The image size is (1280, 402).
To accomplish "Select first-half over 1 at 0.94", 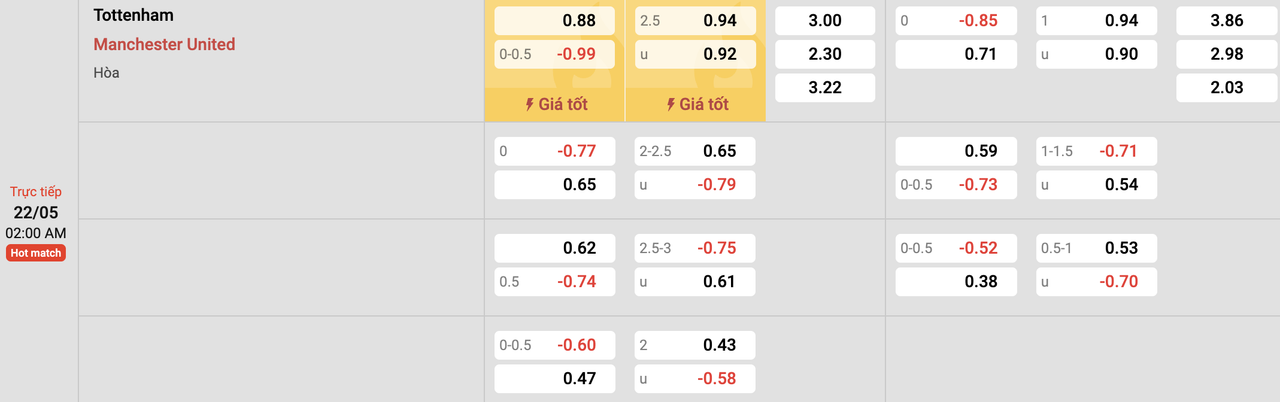I will [x=1096, y=20].
